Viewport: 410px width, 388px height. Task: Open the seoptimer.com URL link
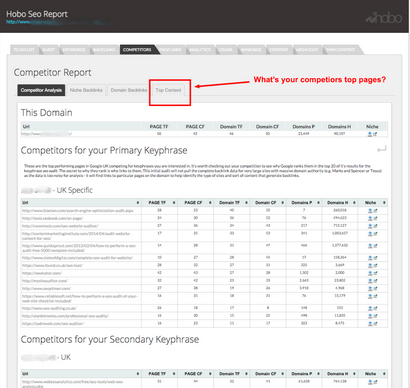click(x=46, y=289)
